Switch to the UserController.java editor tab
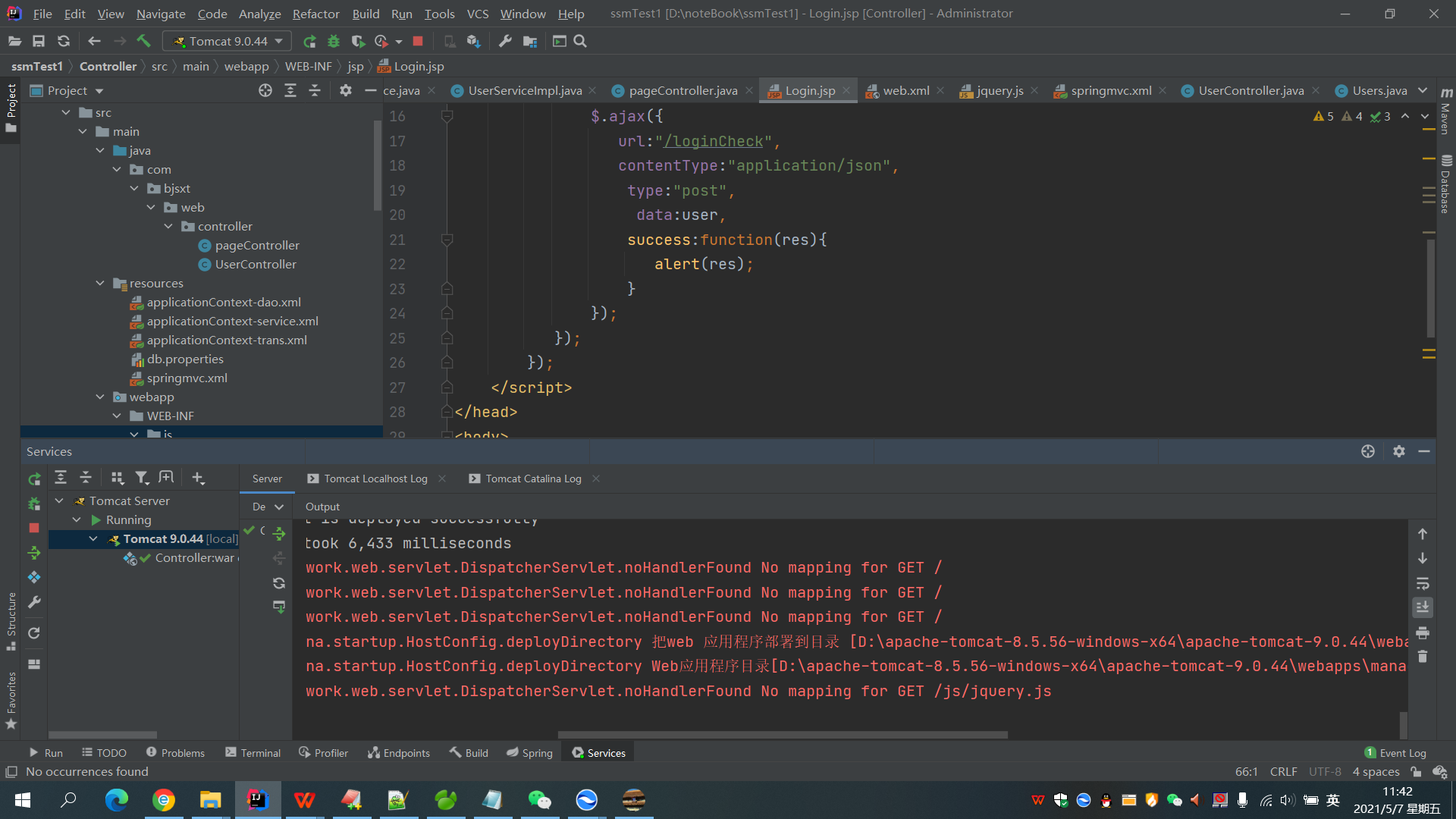The height and width of the screenshot is (819, 1456). coord(1250,90)
